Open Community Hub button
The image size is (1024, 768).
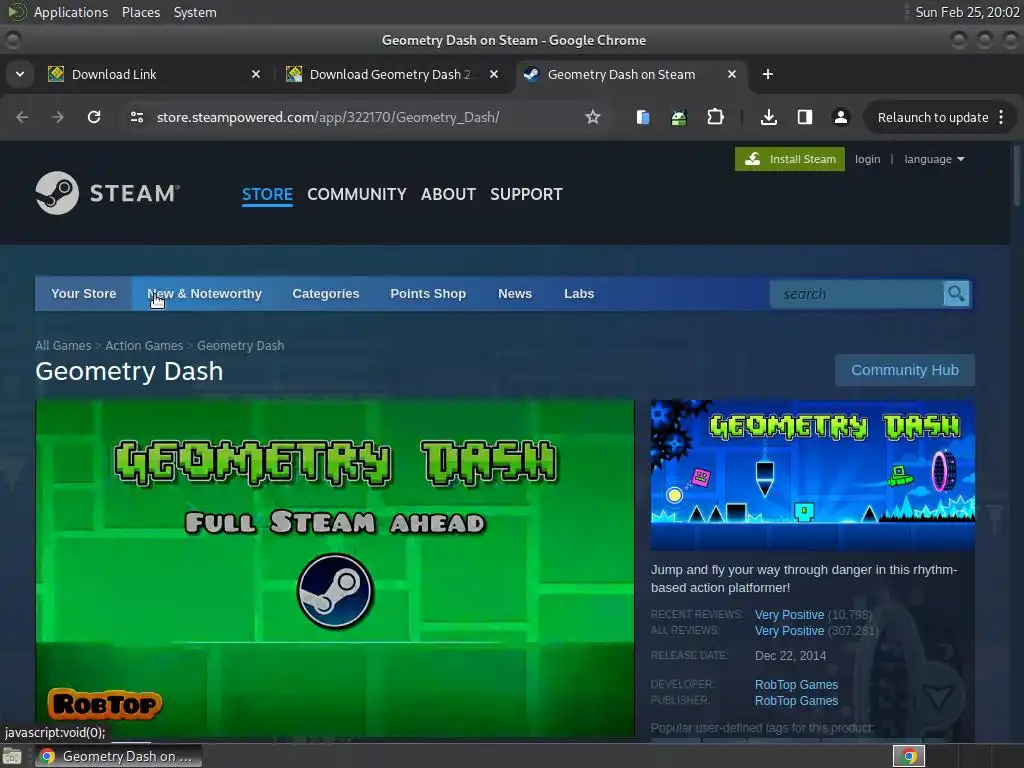coord(904,370)
